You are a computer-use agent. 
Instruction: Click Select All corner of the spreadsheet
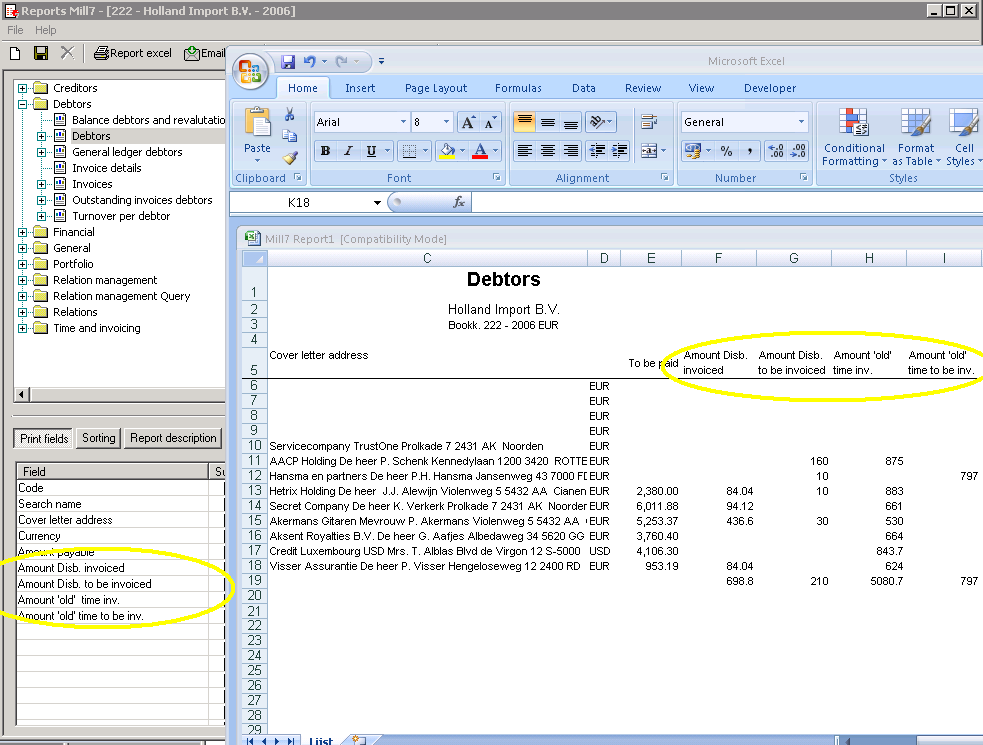(255, 258)
